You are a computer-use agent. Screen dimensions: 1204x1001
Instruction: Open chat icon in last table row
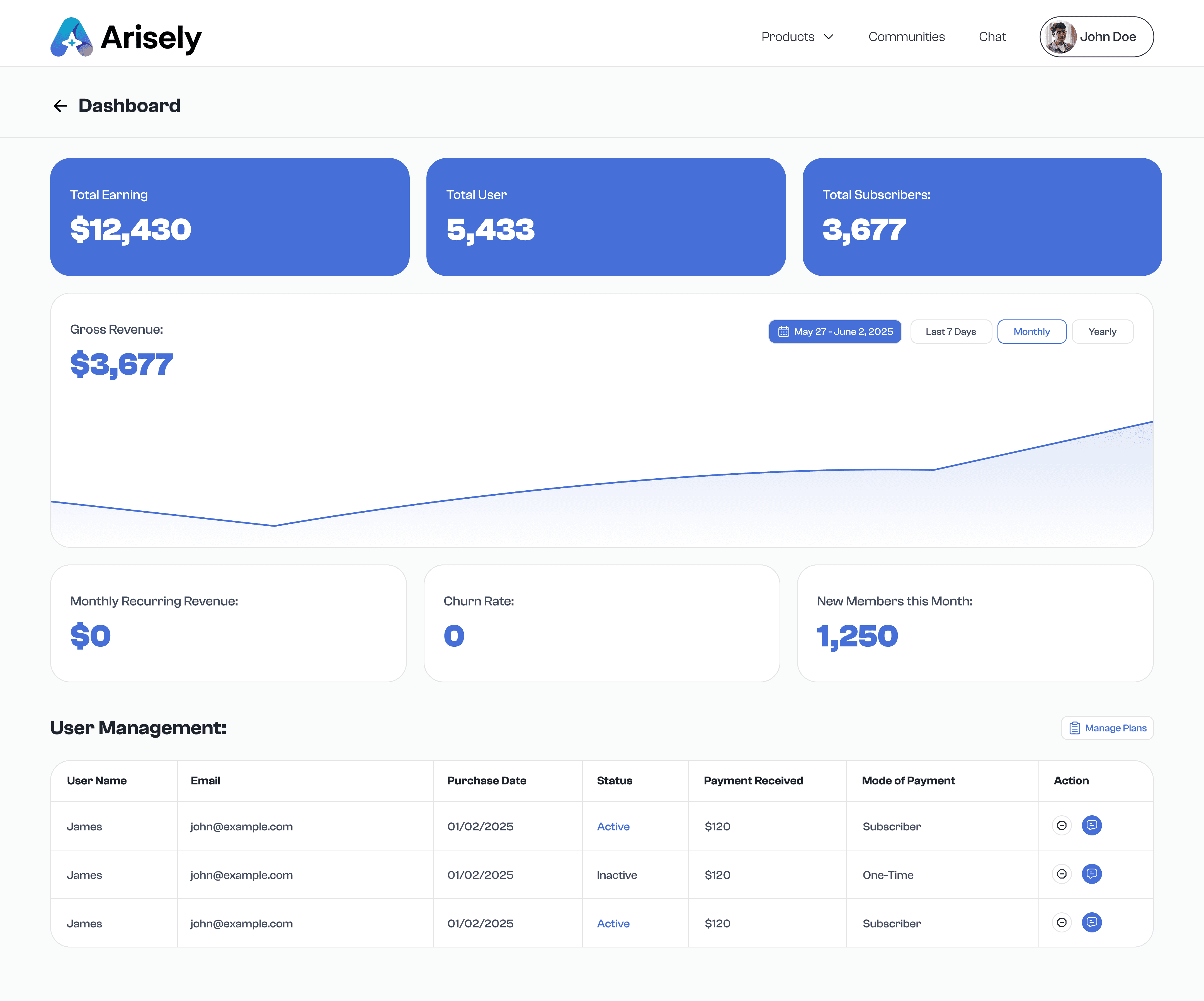point(1092,922)
